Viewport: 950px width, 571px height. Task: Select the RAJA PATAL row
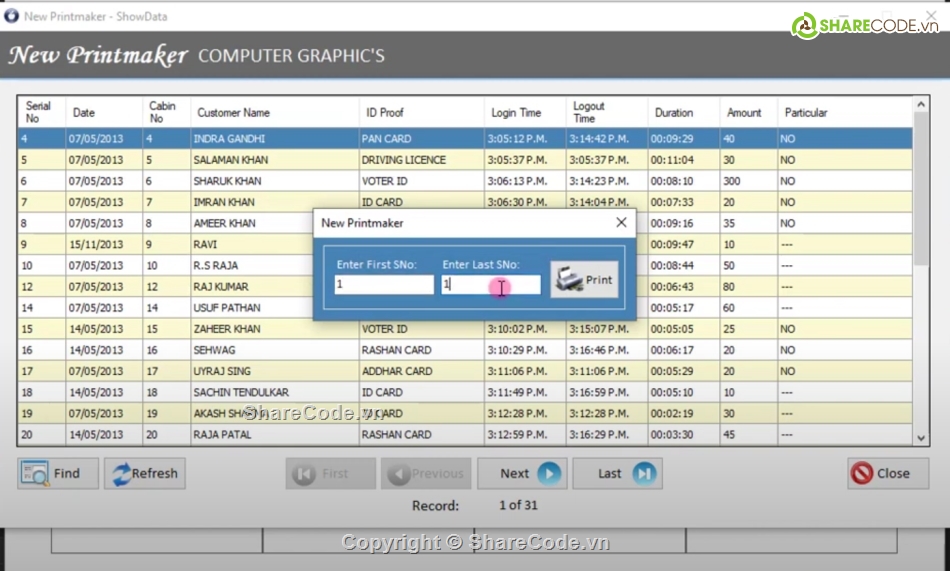(x=222, y=435)
